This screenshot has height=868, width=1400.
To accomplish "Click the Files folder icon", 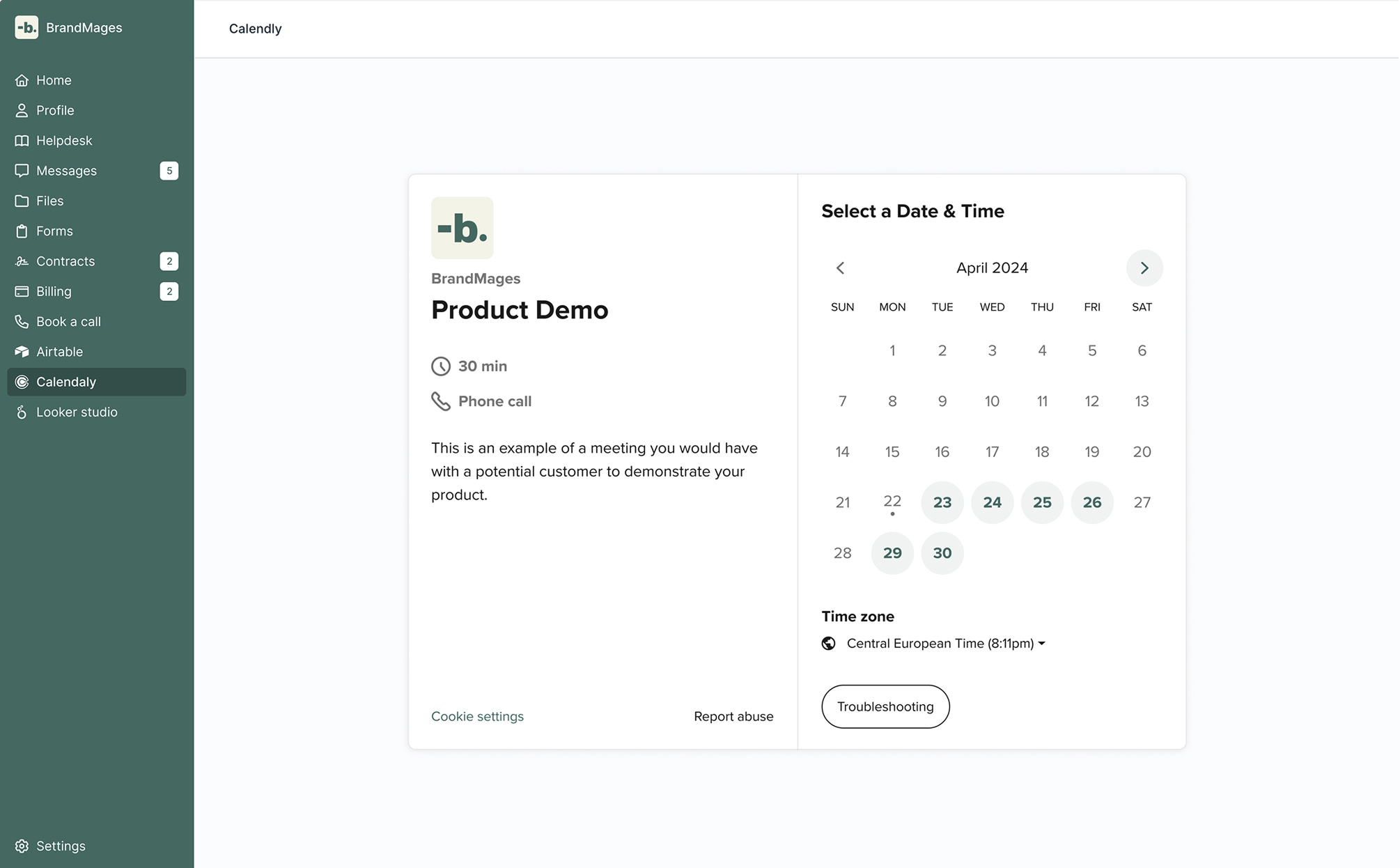I will click(22, 201).
